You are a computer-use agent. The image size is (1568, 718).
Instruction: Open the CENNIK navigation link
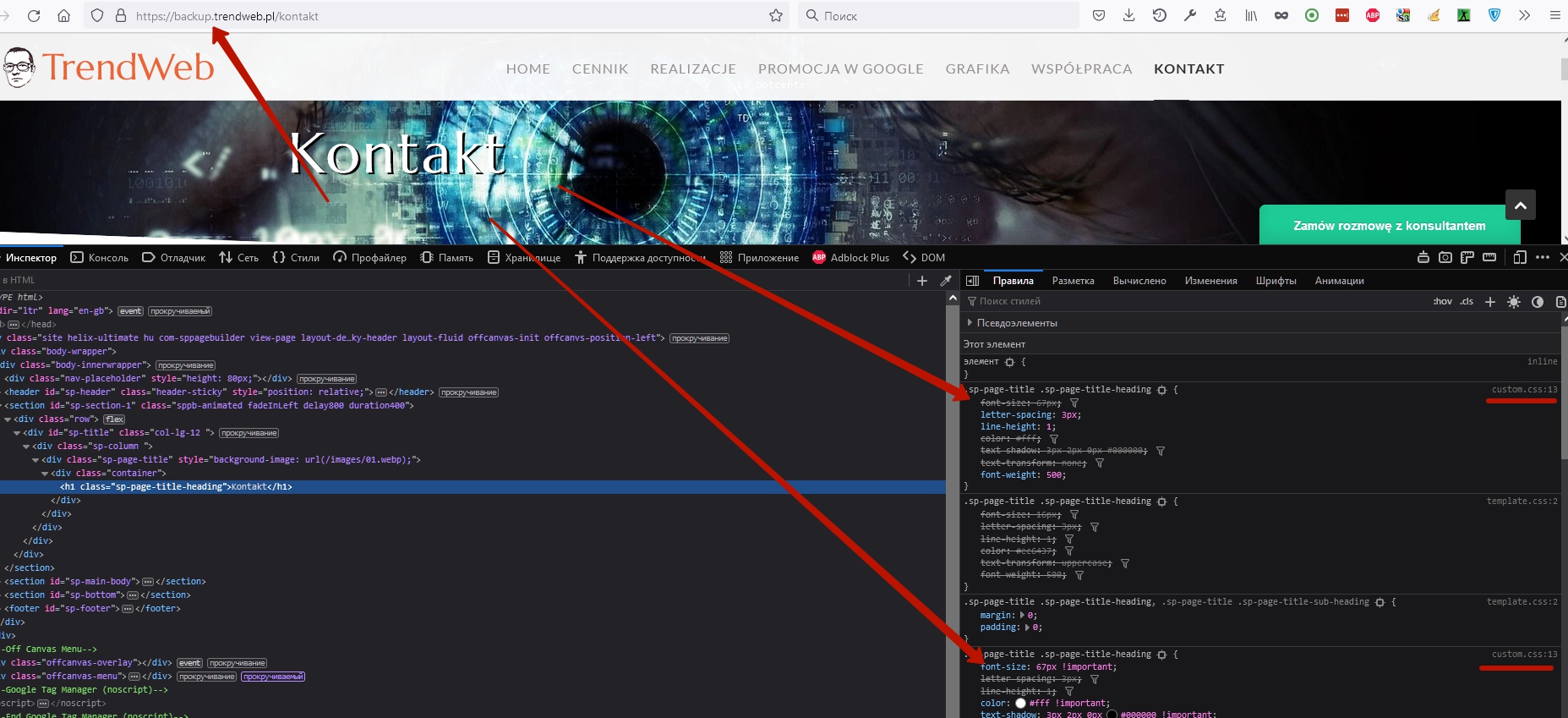pos(599,69)
